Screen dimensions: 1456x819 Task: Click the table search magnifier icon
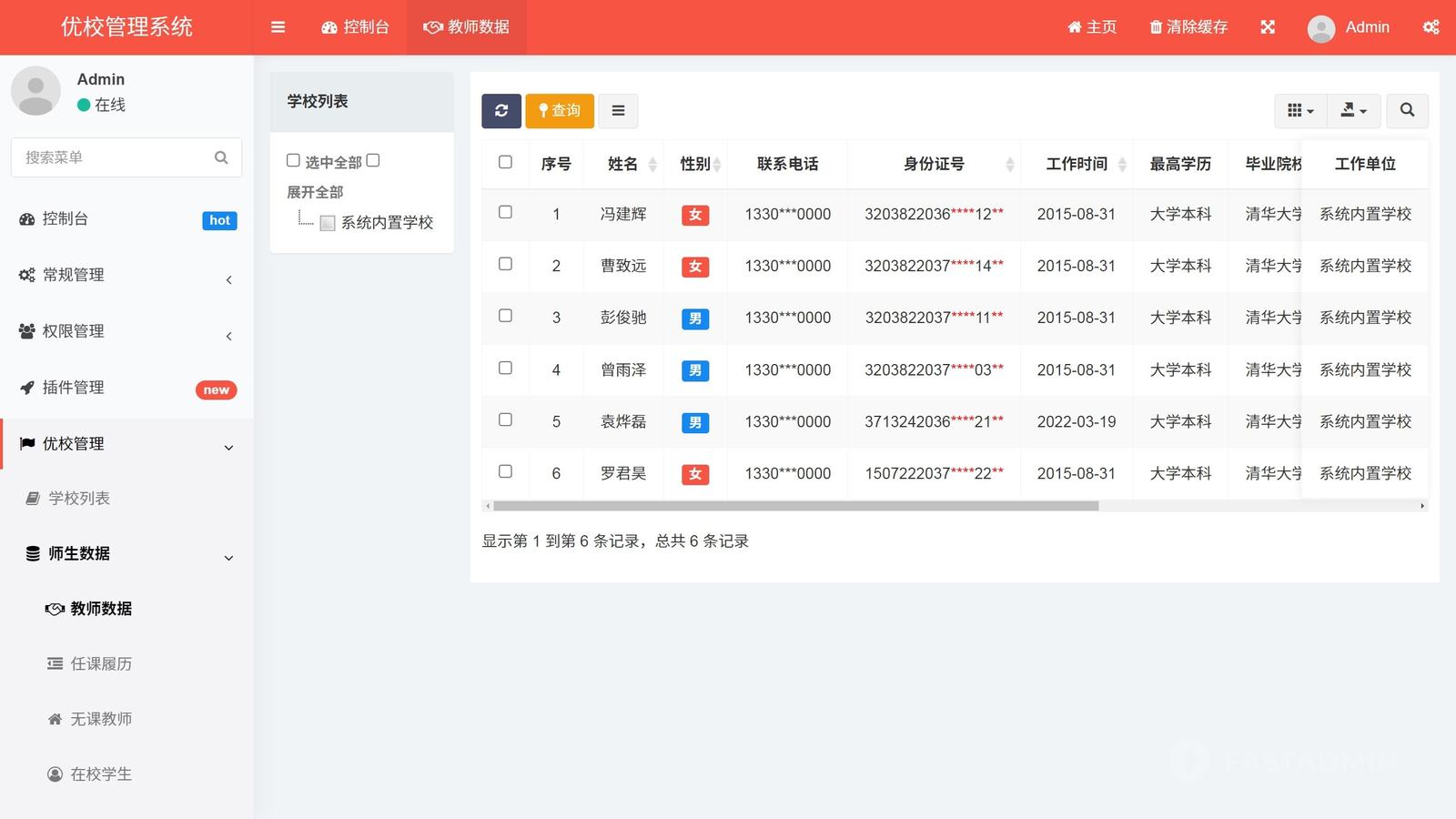1407,111
